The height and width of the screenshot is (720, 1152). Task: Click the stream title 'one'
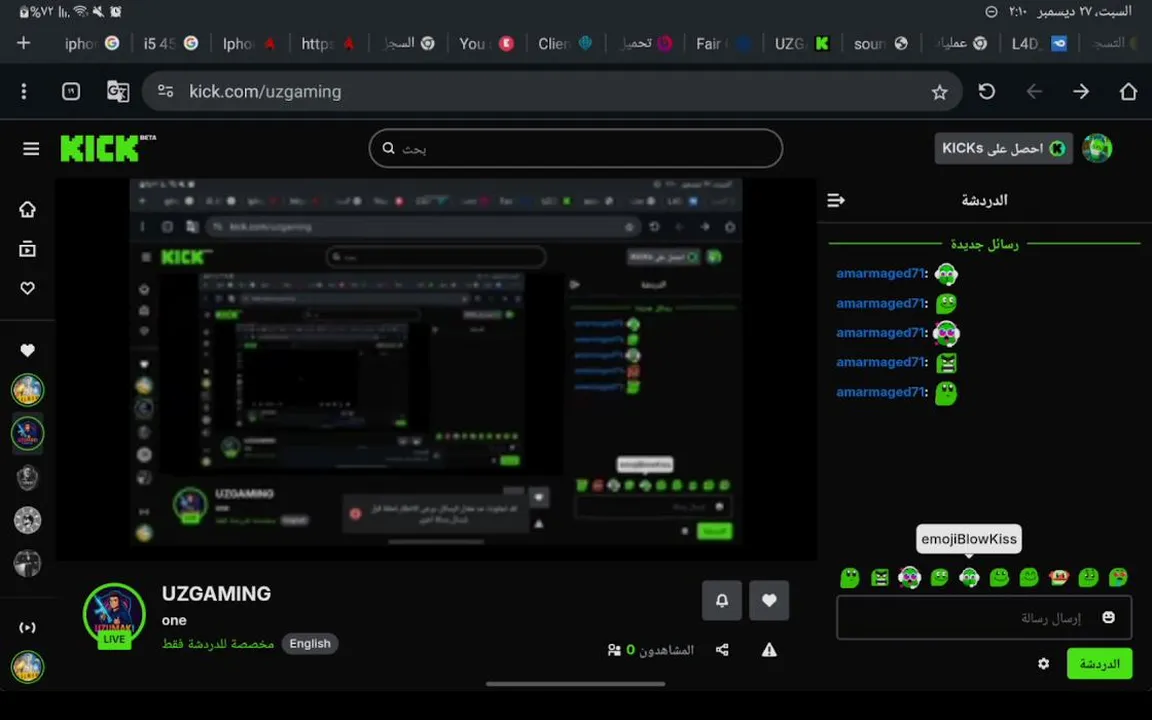(x=174, y=620)
